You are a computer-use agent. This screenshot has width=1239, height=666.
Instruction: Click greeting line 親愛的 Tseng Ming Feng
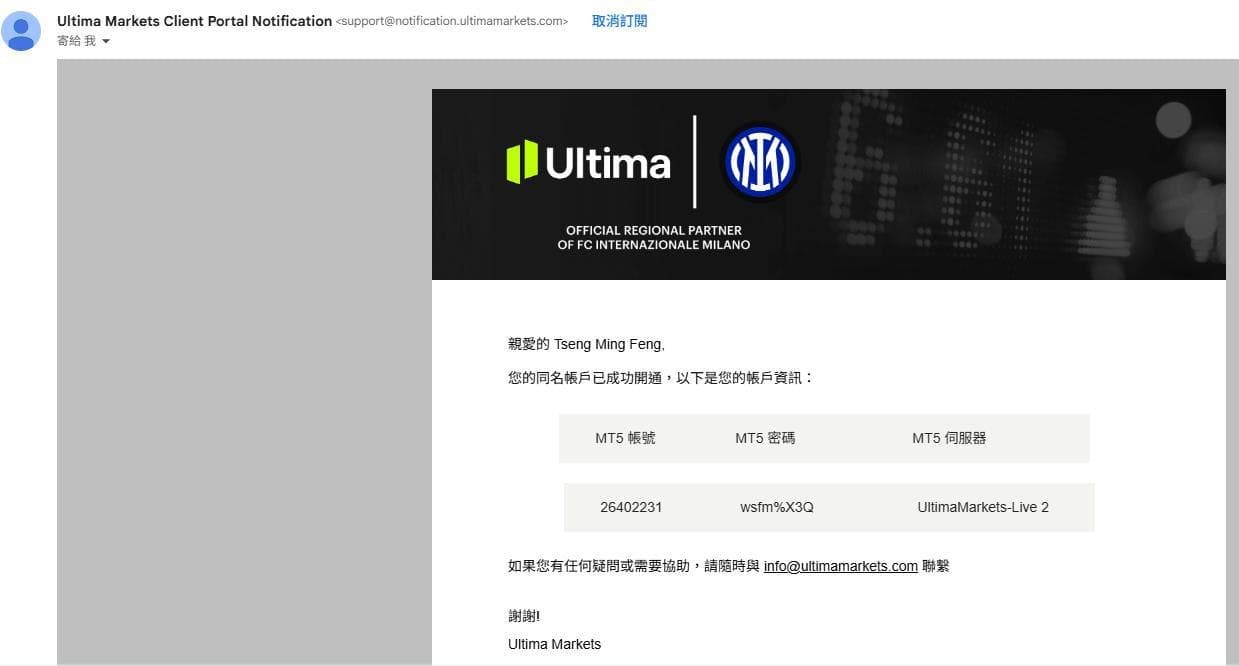[586, 344]
